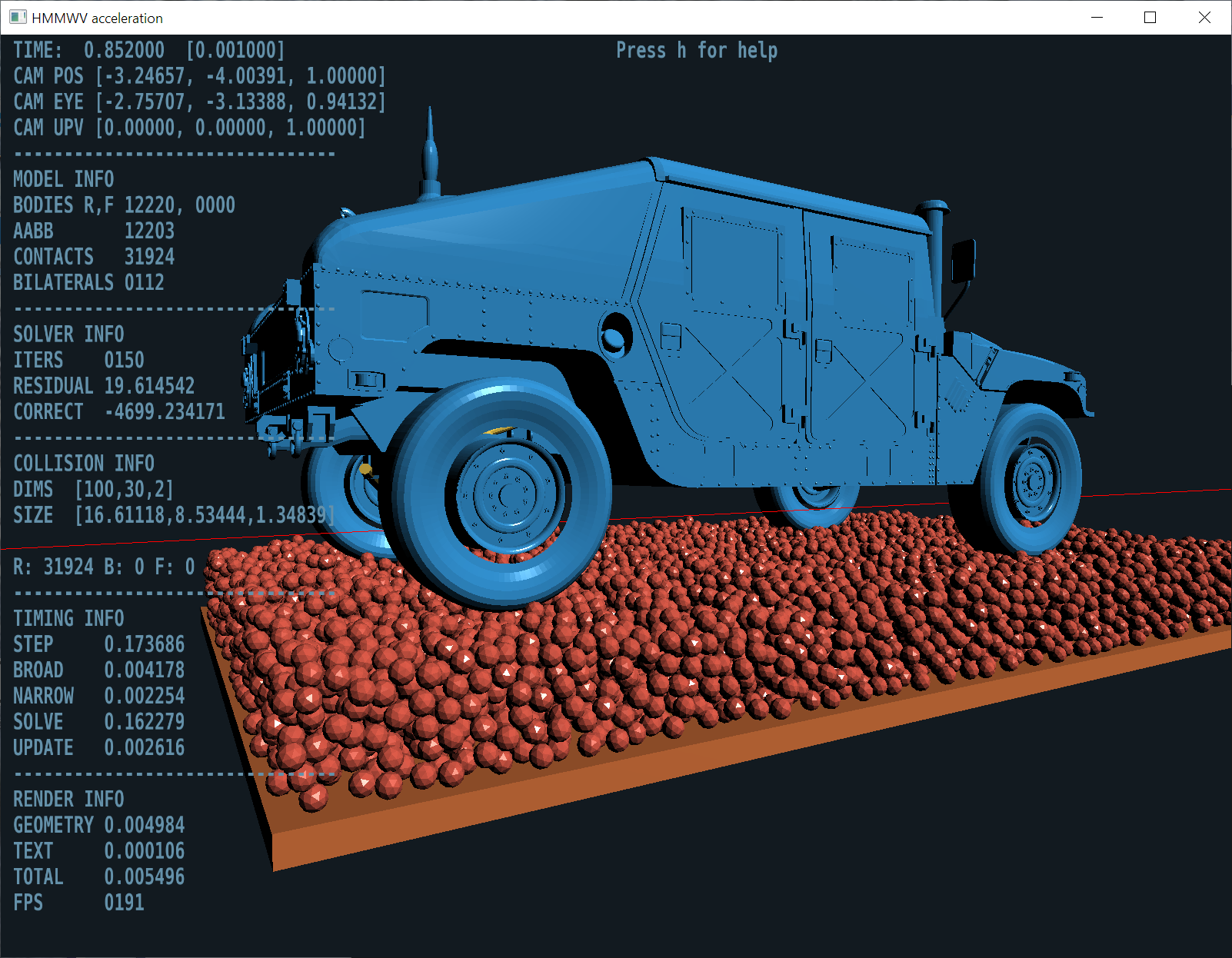1232x958 pixels.
Task: Click the CONTACTS count value 31924
Action: [x=149, y=257]
